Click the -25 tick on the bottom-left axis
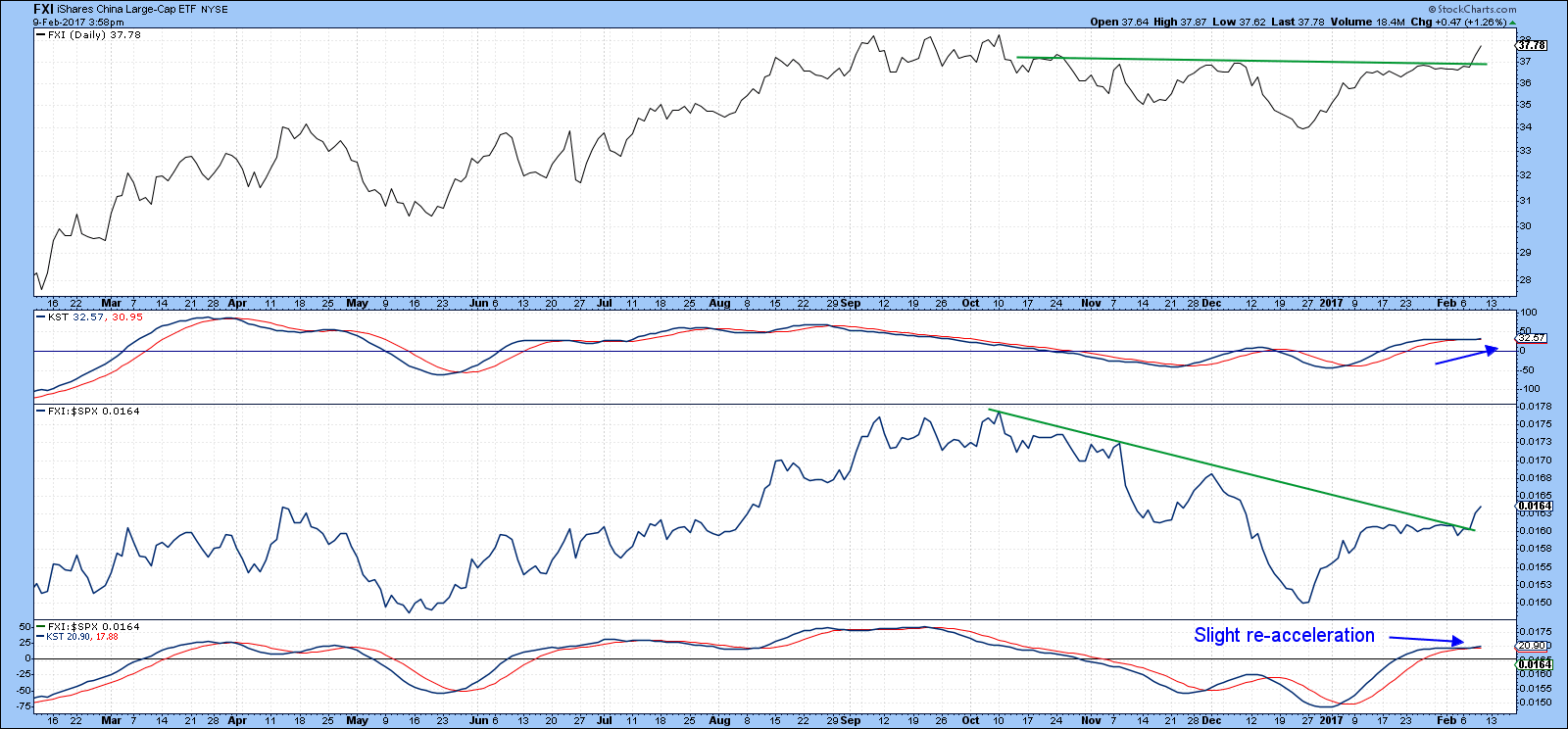 coord(24,674)
